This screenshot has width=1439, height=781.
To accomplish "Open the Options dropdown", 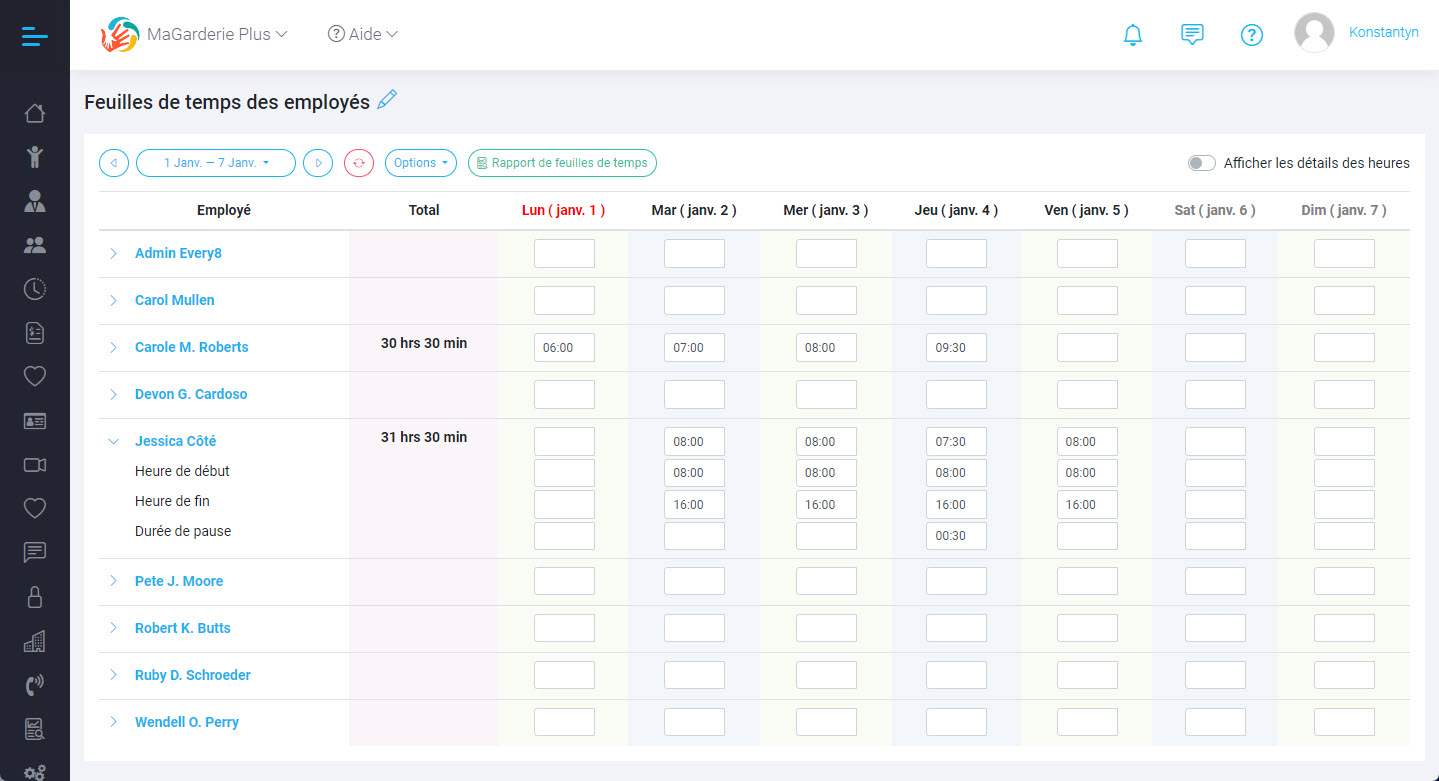I will point(420,162).
